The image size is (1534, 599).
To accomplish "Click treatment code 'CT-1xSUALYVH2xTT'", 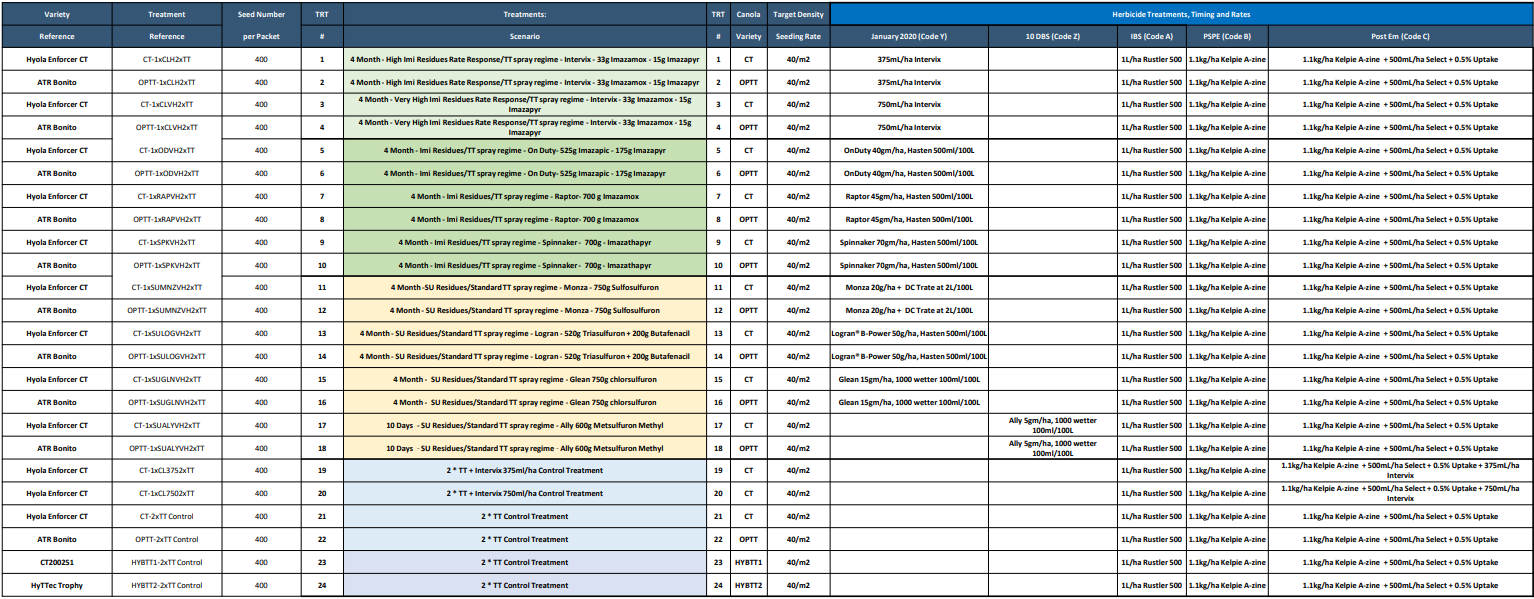I will click(167, 425).
